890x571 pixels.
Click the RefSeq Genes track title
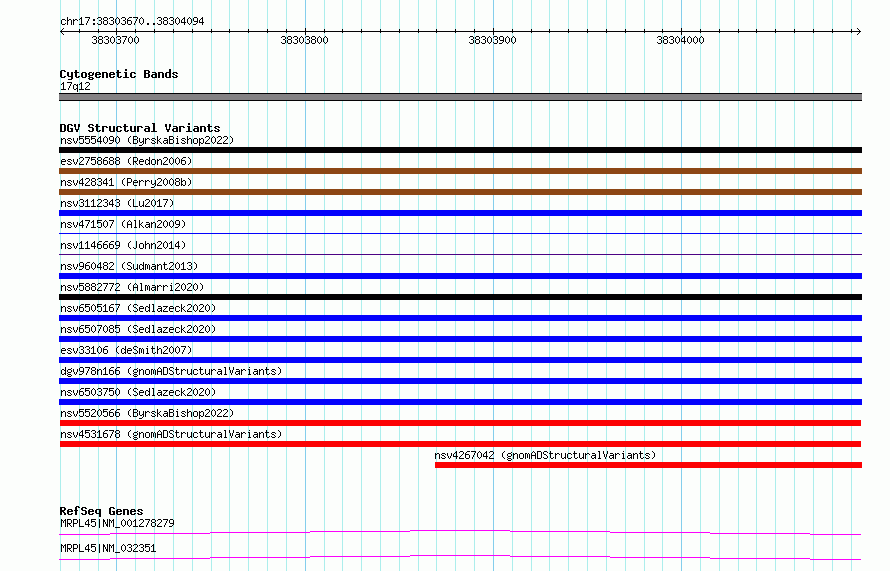[101, 511]
